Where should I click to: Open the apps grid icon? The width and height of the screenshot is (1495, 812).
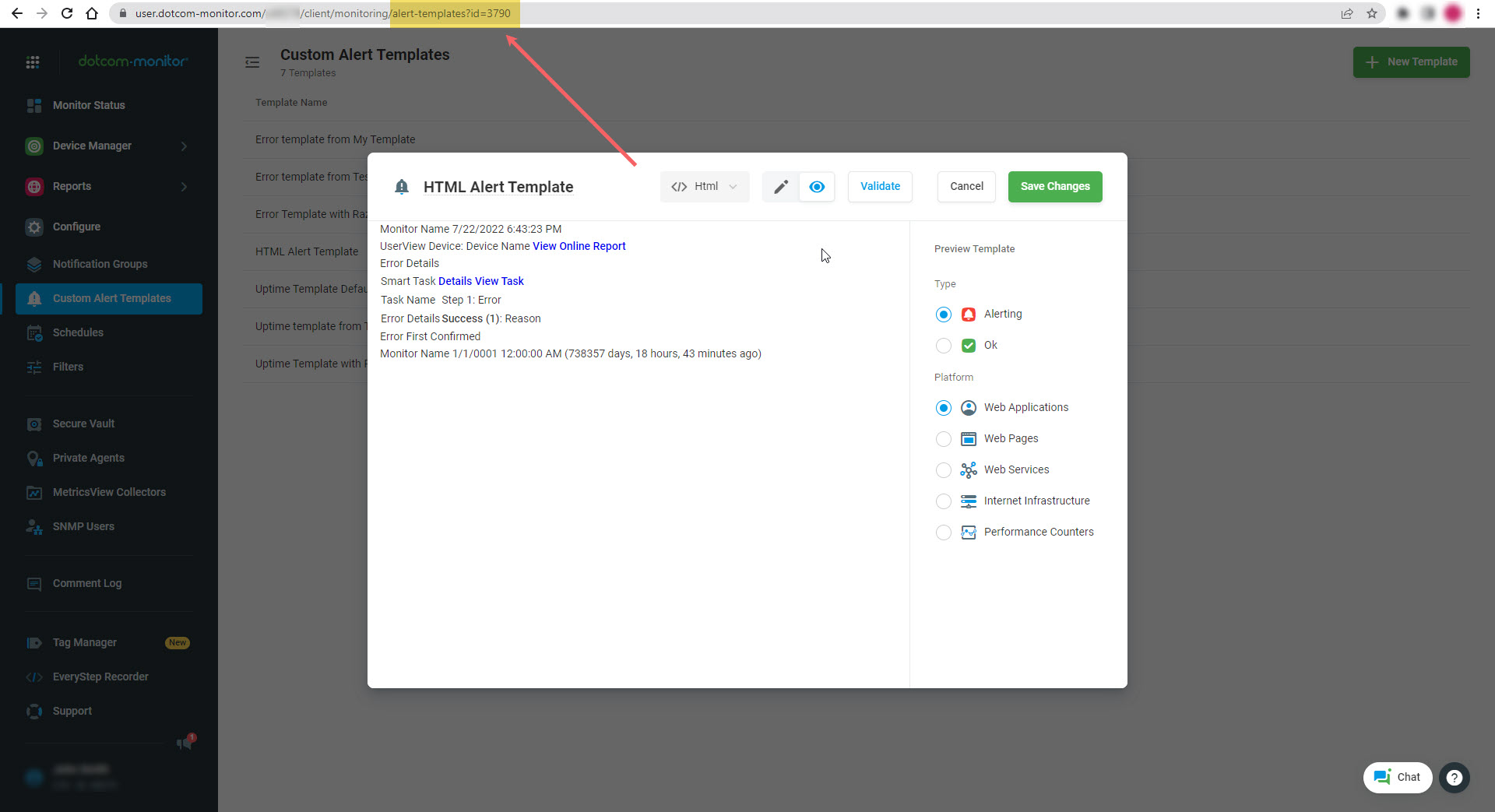[x=33, y=62]
